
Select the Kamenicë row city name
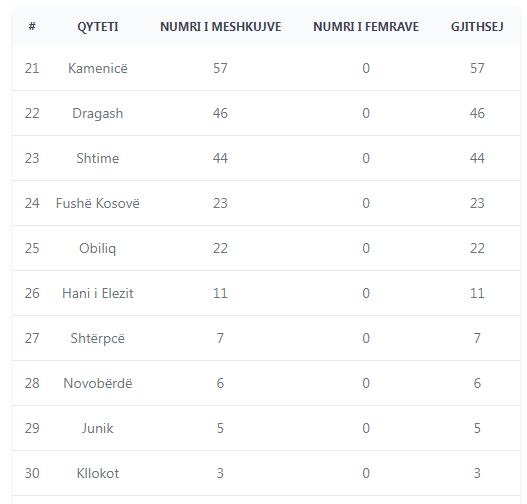click(97, 68)
